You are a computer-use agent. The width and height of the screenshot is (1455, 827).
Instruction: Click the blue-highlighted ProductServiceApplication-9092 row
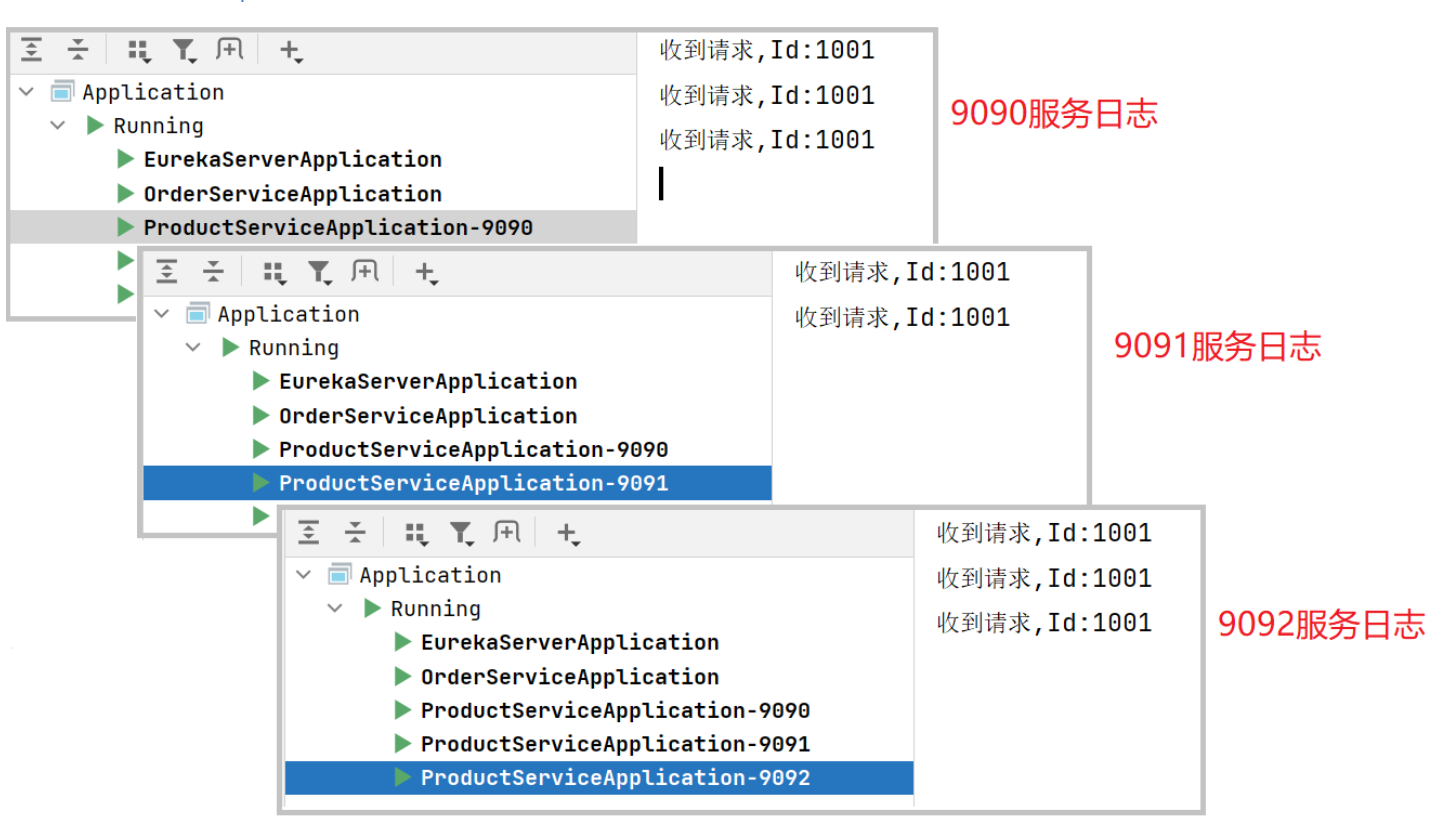(x=599, y=778)
